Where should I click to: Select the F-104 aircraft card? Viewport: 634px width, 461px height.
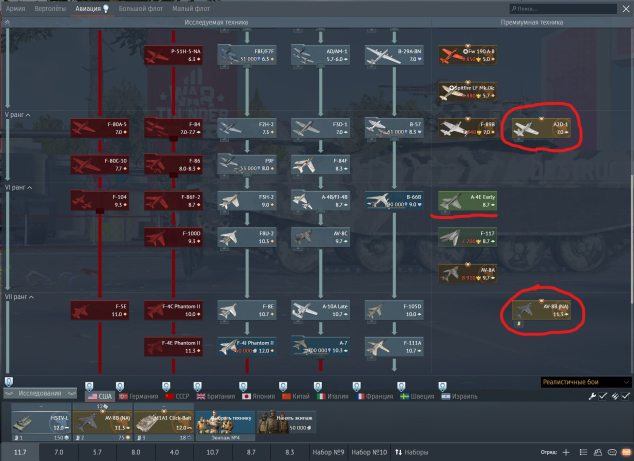tap(101, 200)
